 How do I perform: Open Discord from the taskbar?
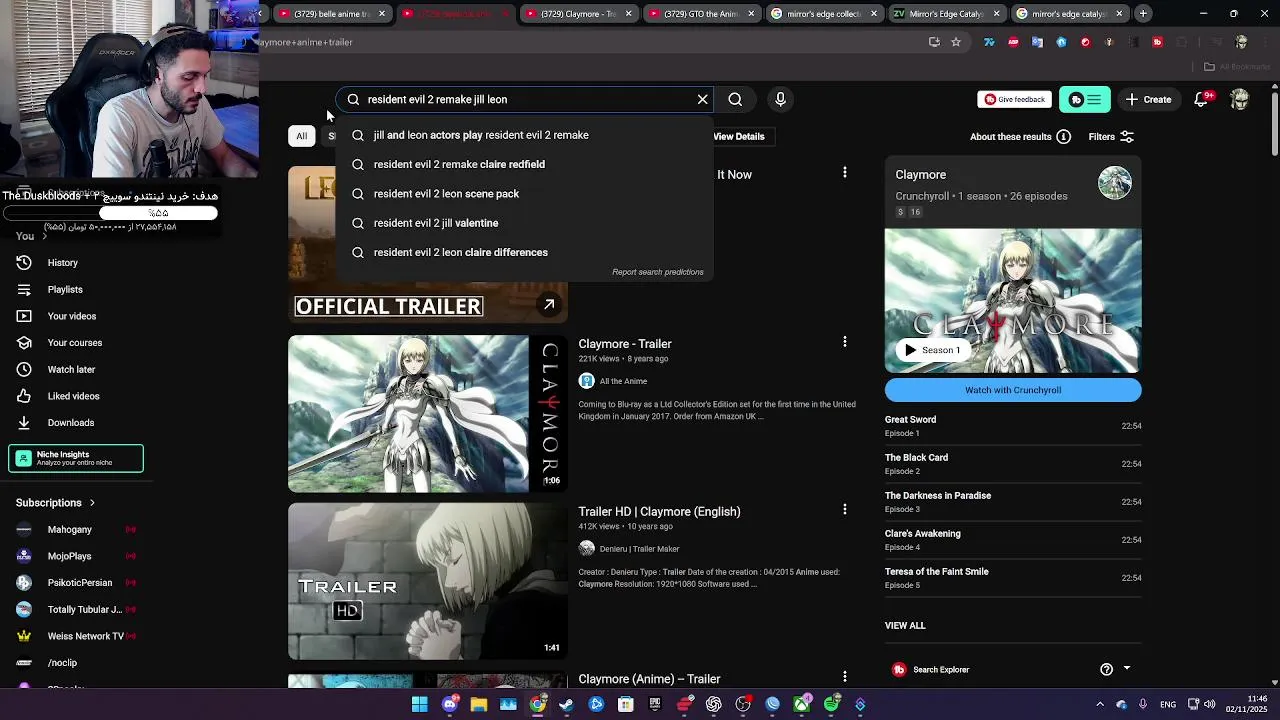coord(449,704)
